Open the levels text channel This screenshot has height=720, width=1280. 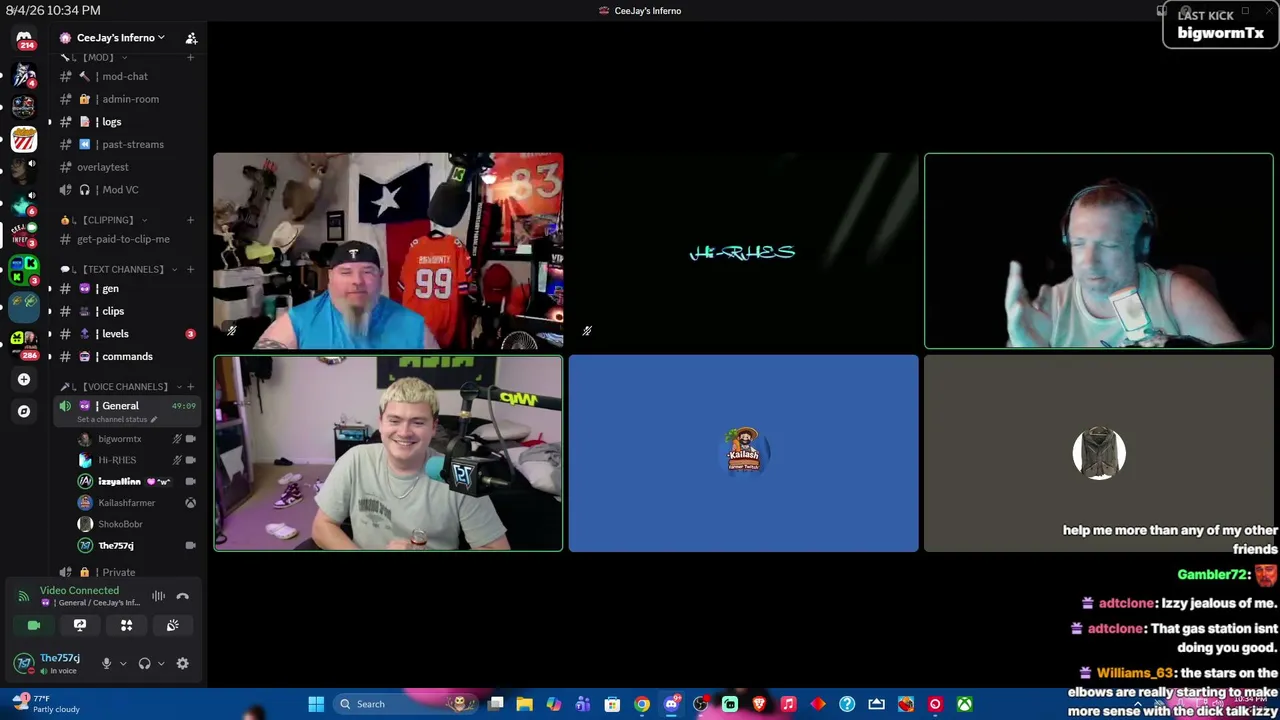[x=127, y=334]
